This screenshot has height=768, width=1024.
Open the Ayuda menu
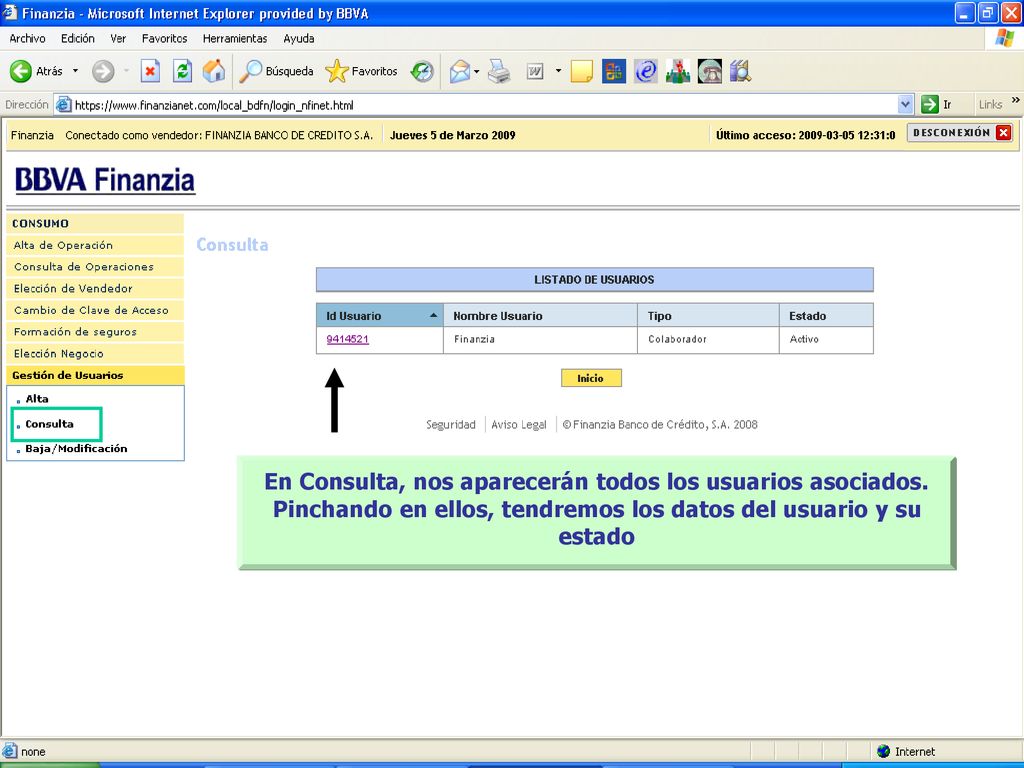pos(298,39)
